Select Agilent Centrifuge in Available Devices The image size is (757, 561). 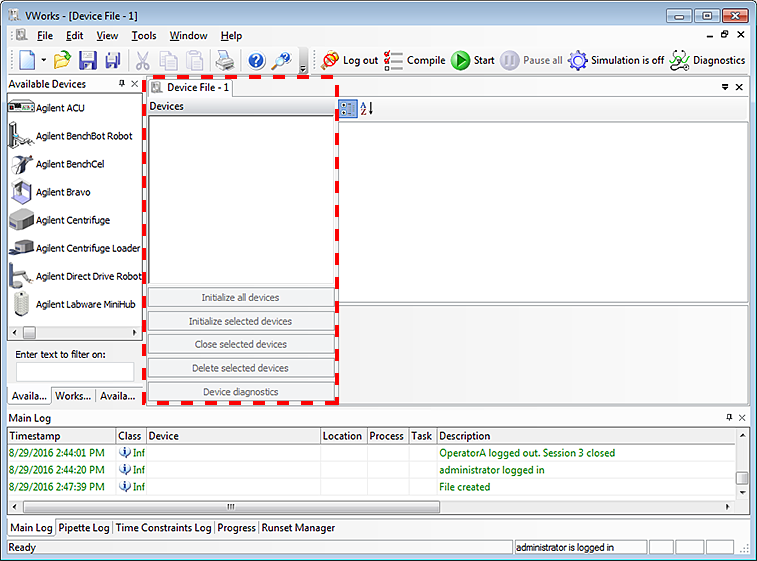[x=72, y=220]
